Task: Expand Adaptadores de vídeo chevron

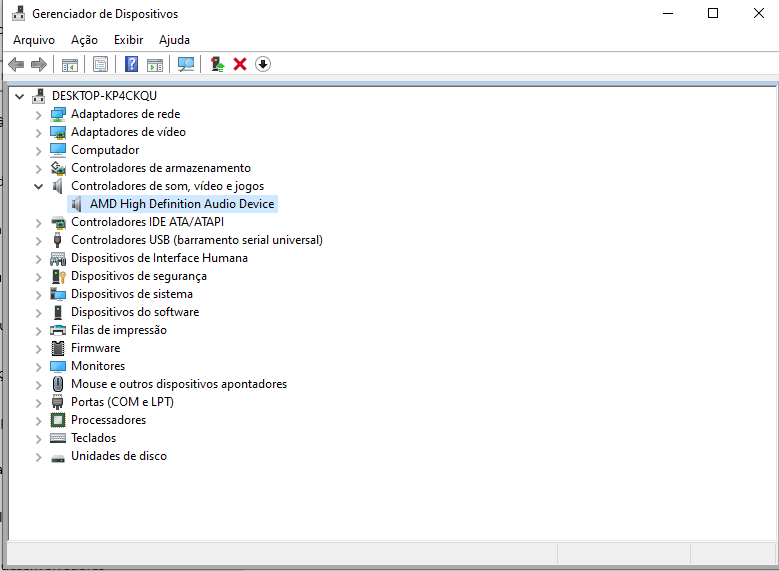Action: (x=38, y=133)
